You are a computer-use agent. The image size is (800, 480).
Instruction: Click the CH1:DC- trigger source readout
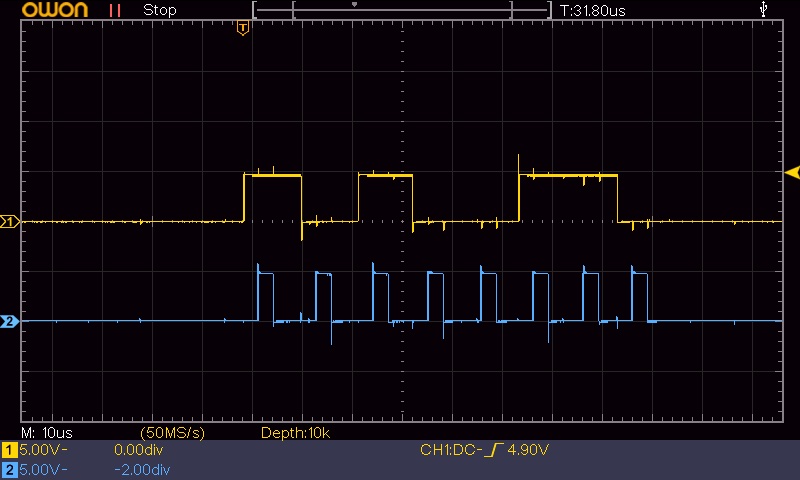[451, 450]
